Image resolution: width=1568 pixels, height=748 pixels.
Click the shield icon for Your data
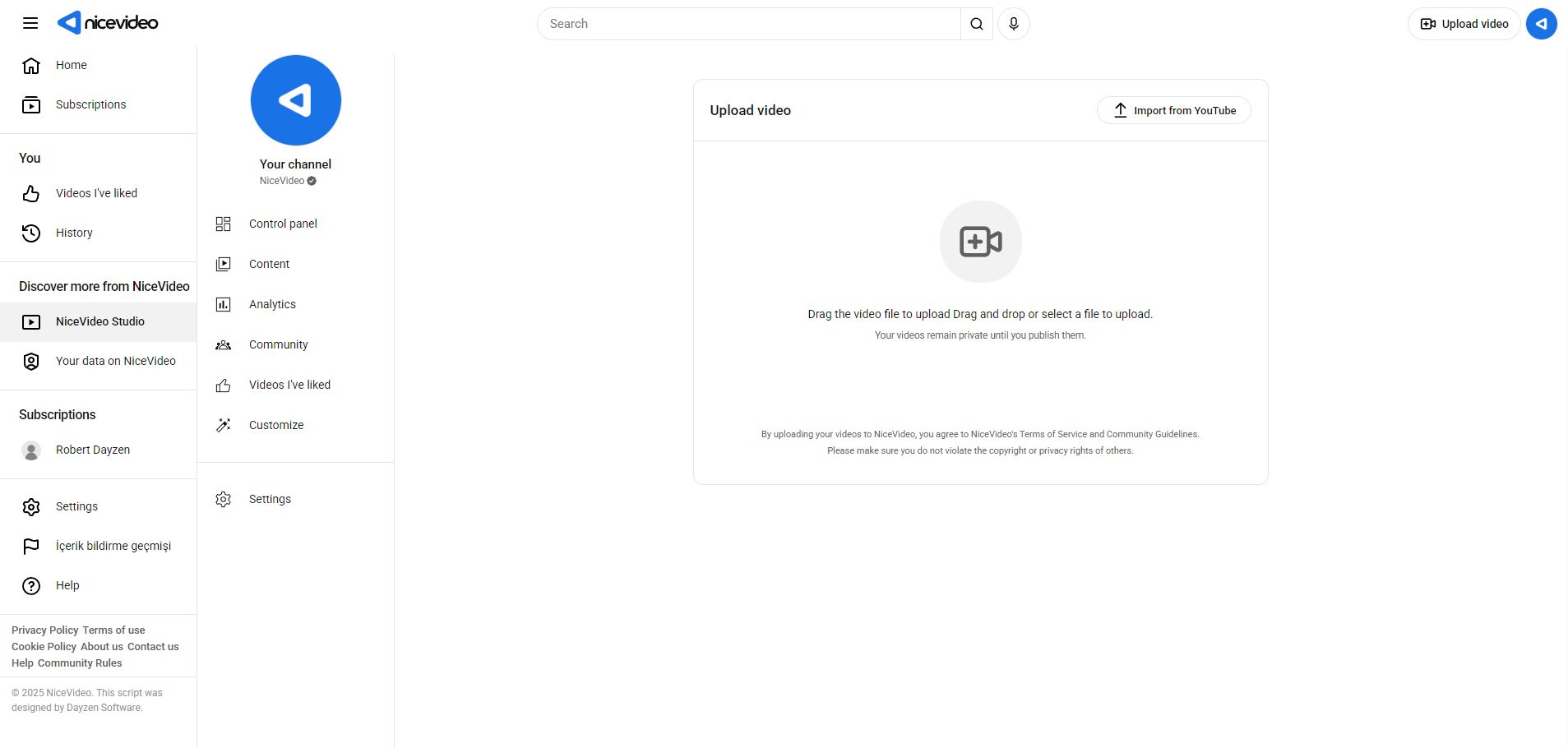tap(31, 362)
